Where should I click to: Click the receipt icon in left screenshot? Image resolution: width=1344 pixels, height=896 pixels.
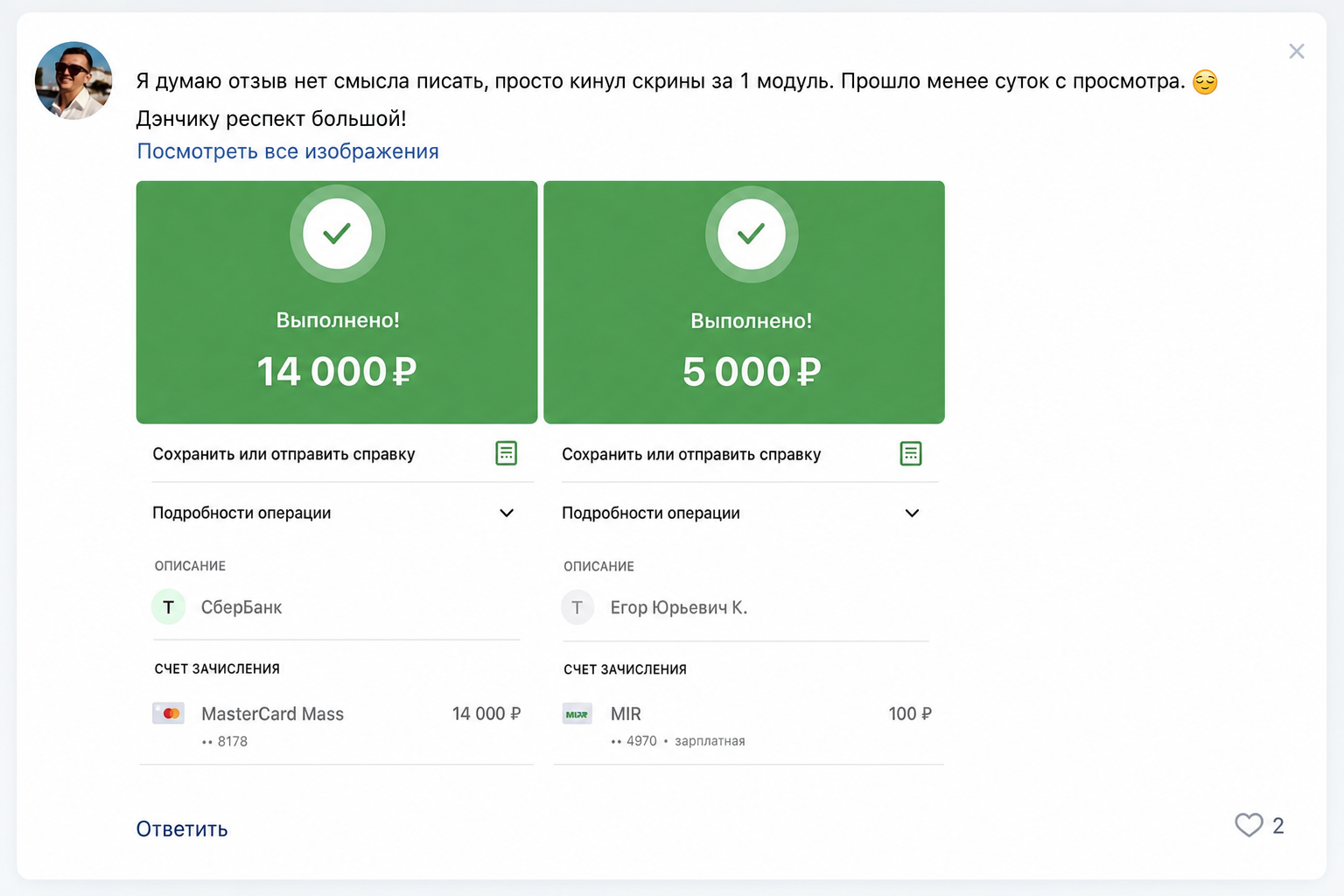coord(507,453)
